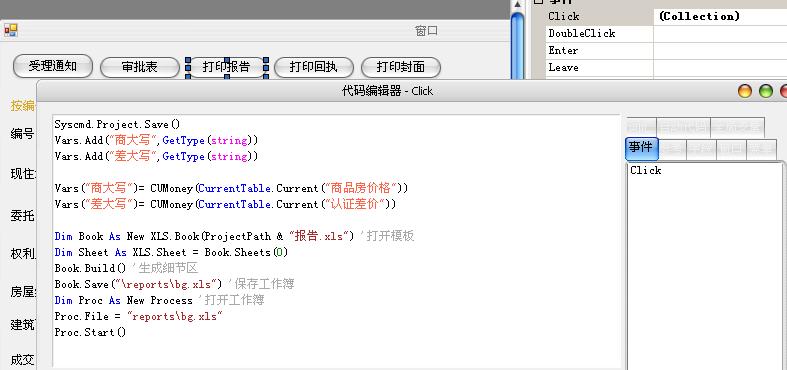Viewport: 787px width, 370px height.
Task: Click the green button in code editor title bar
Action: 766,91
